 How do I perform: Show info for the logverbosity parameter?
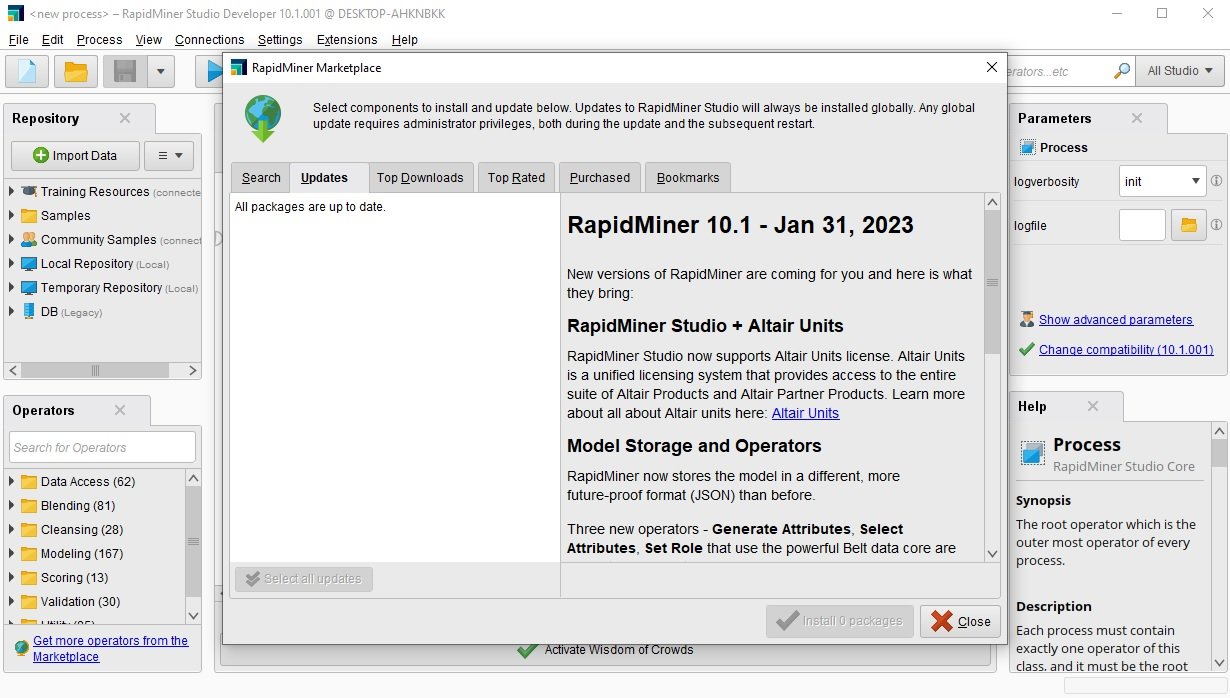point(1216,181)
